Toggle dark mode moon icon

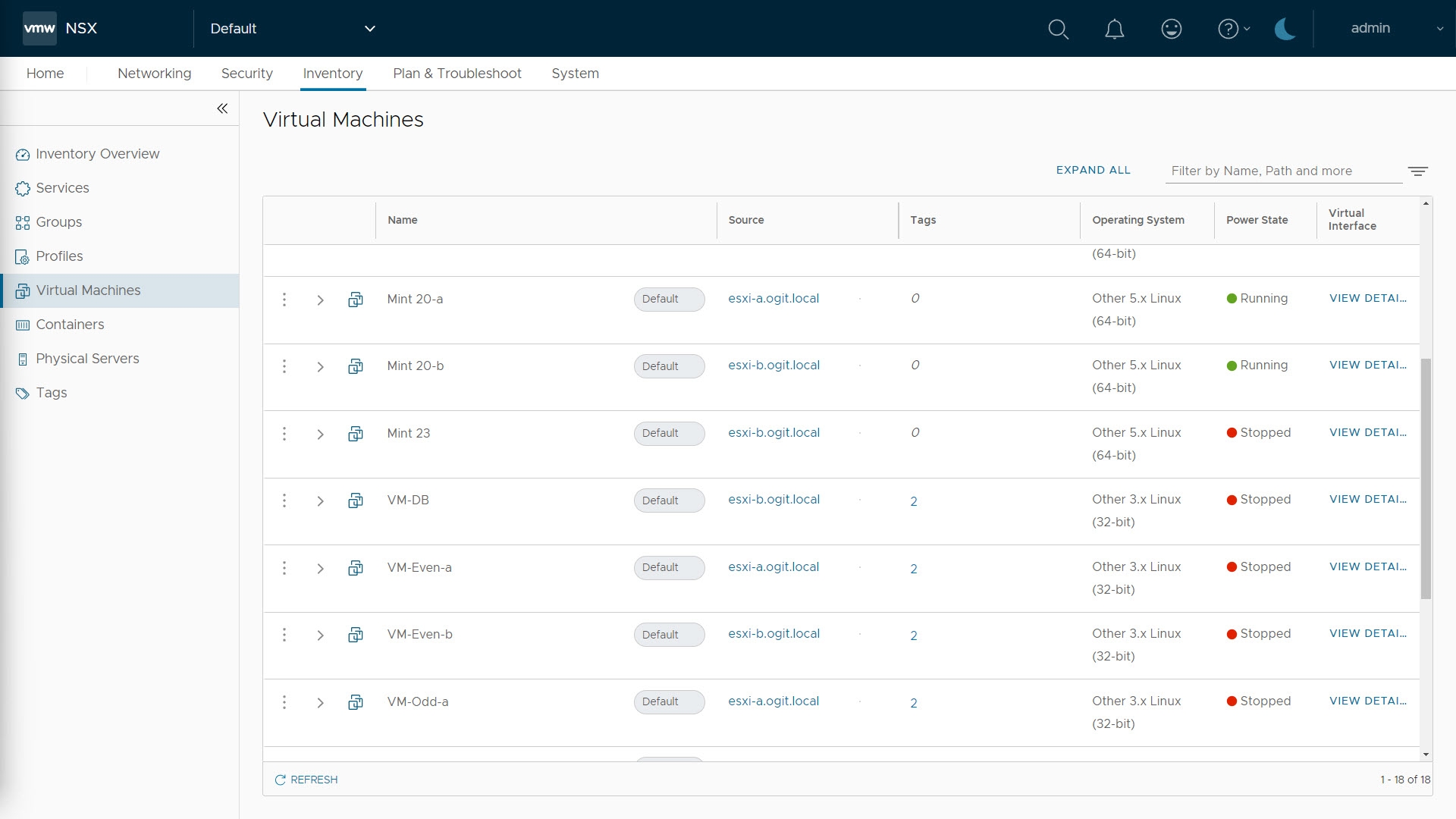[x=1285, y=29]
